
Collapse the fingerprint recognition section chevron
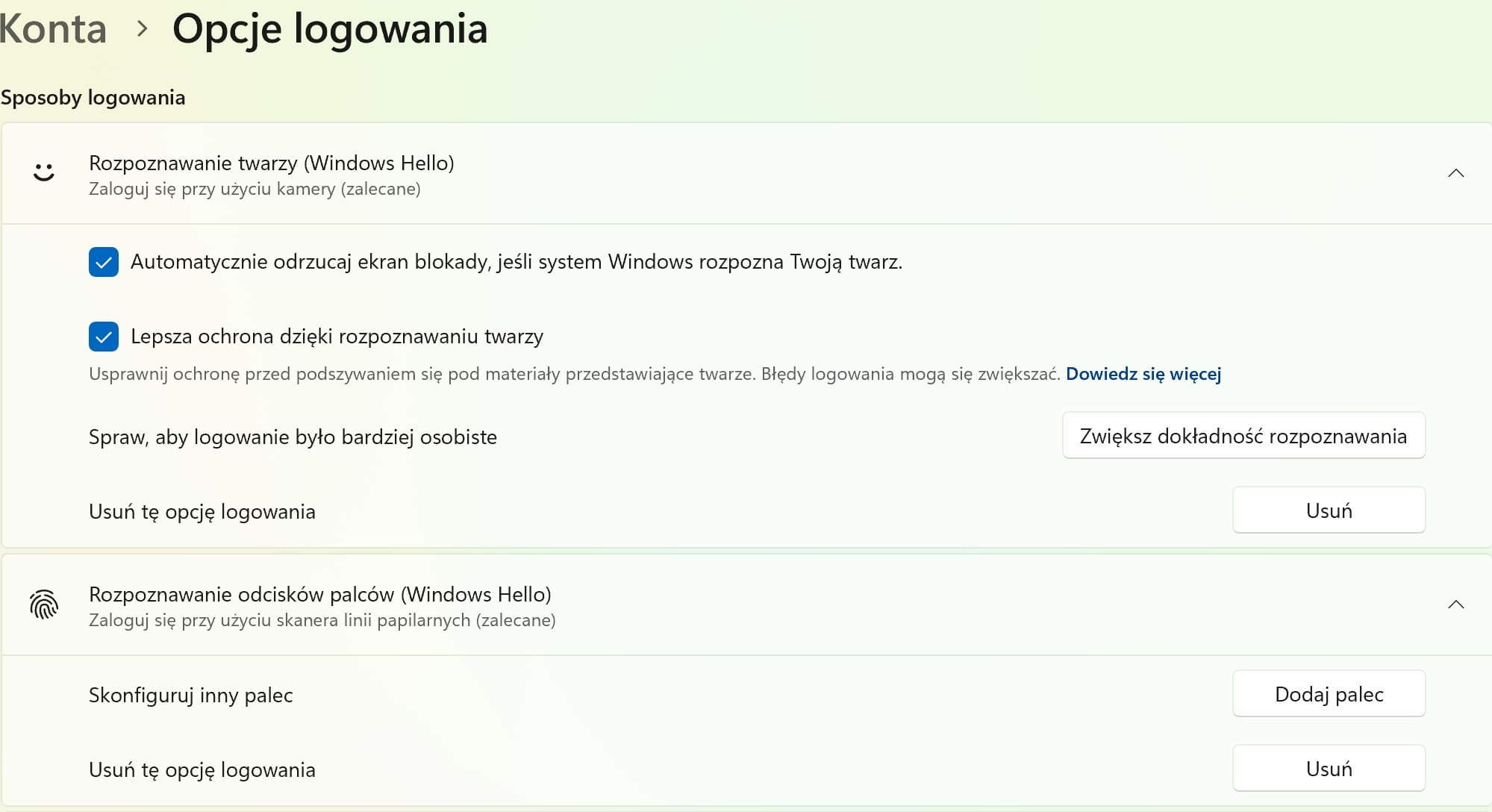(1455, 605)
